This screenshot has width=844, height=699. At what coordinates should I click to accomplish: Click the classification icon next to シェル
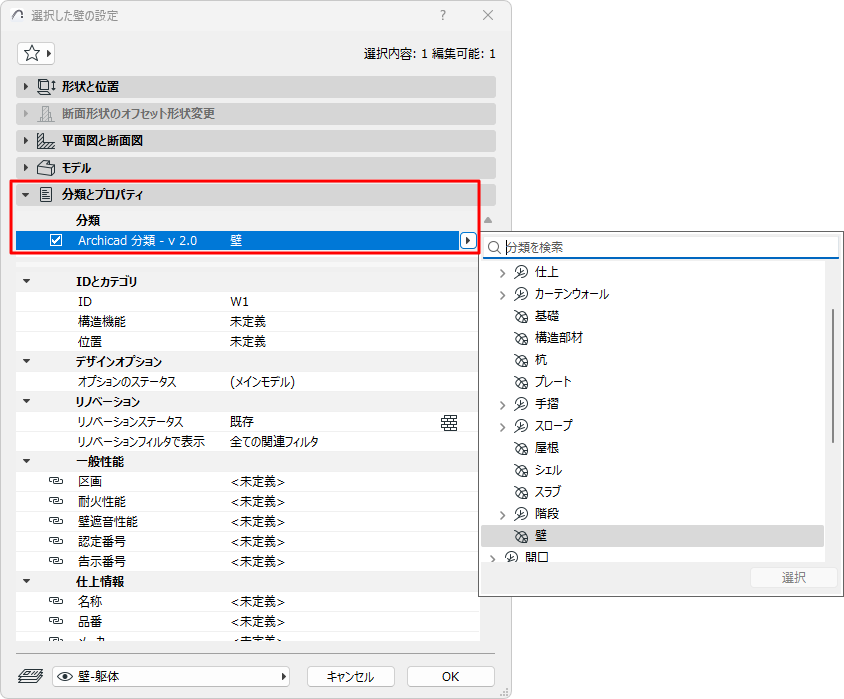tap(521, 470)
